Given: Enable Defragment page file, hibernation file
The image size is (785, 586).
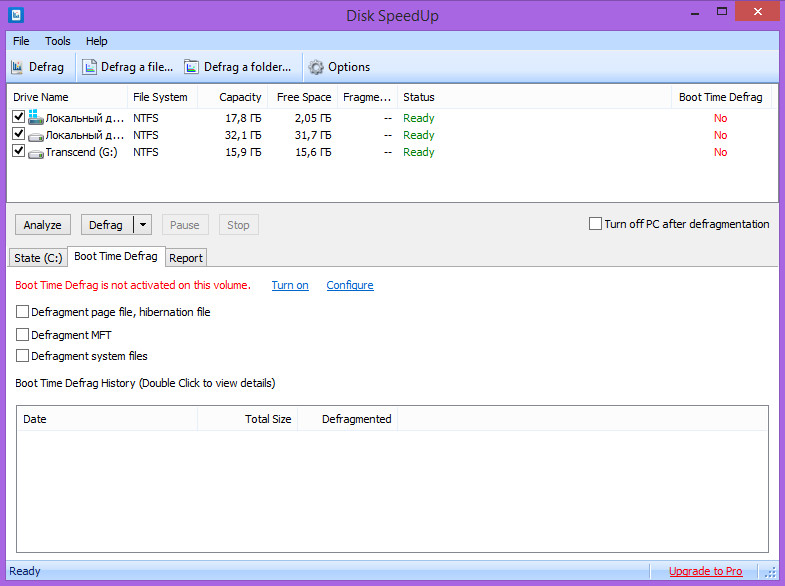Looking at the screenshot, I should 22,312.
